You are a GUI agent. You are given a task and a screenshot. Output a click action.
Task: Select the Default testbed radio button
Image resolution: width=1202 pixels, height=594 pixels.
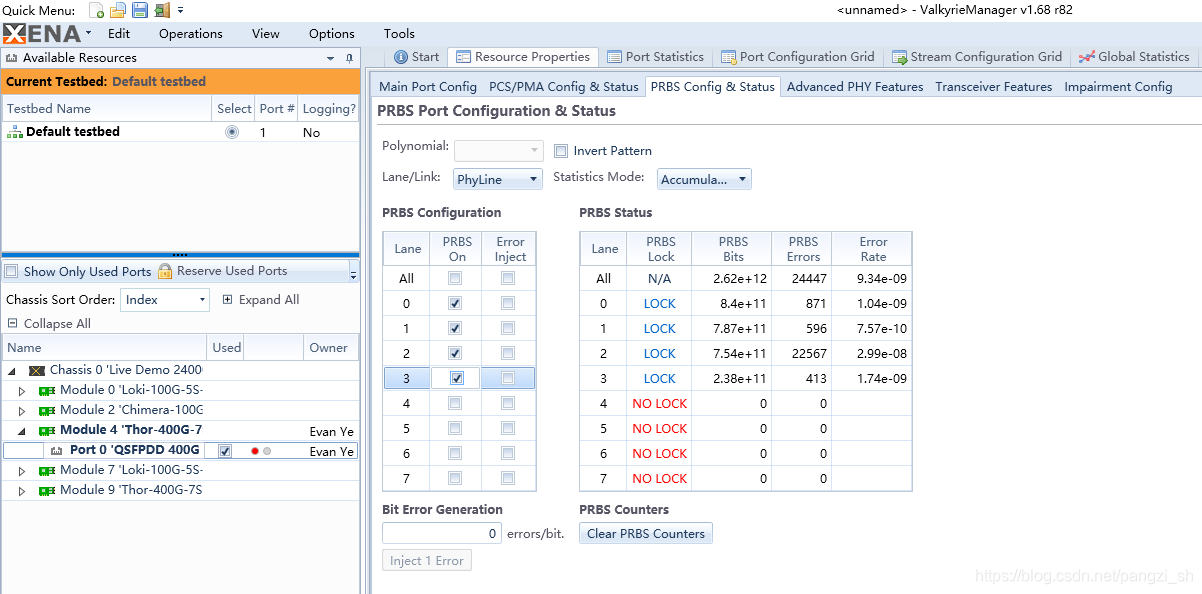click(232, 132)
